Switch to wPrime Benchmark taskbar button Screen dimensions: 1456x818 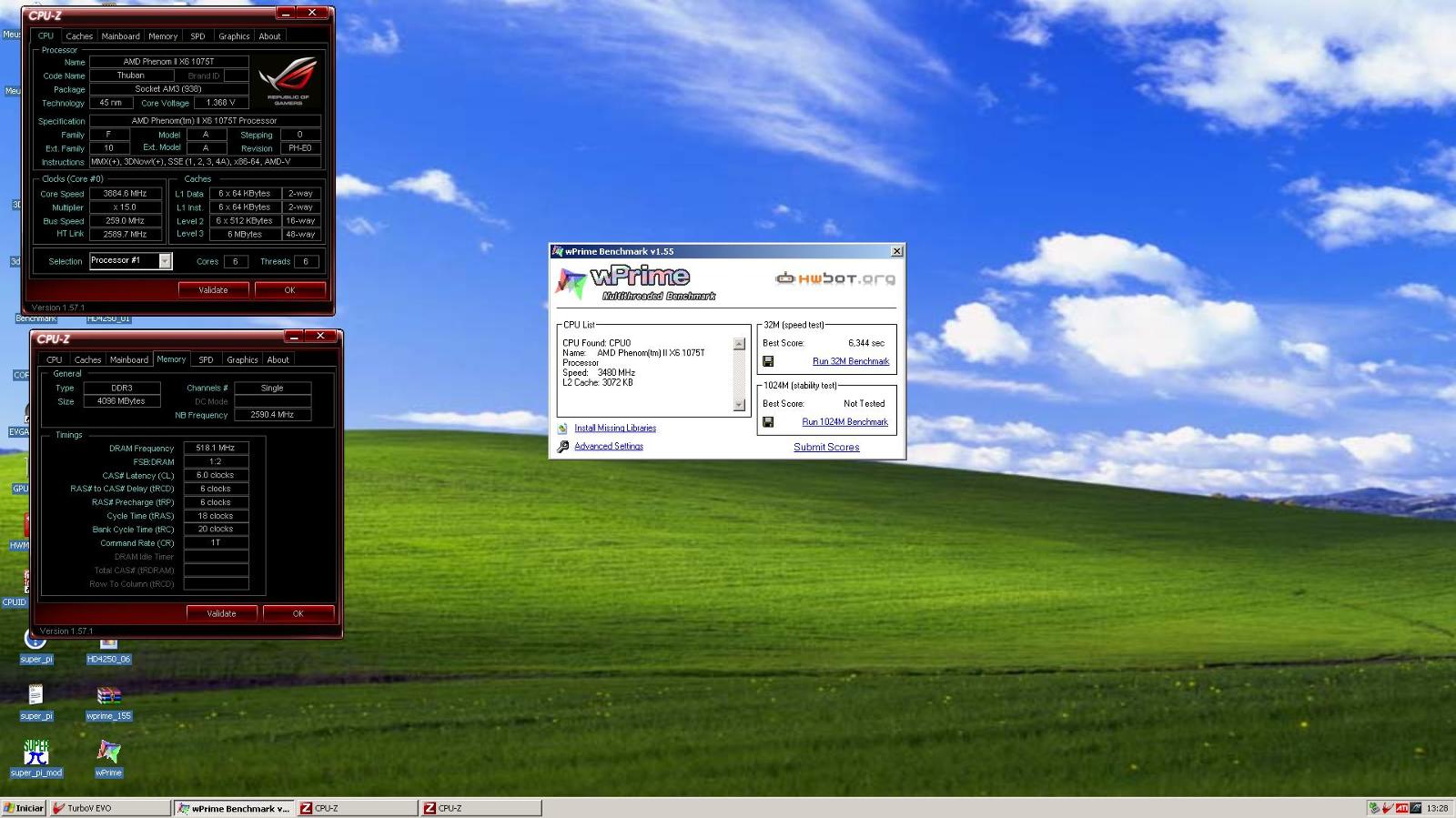(x=233, y=808)
